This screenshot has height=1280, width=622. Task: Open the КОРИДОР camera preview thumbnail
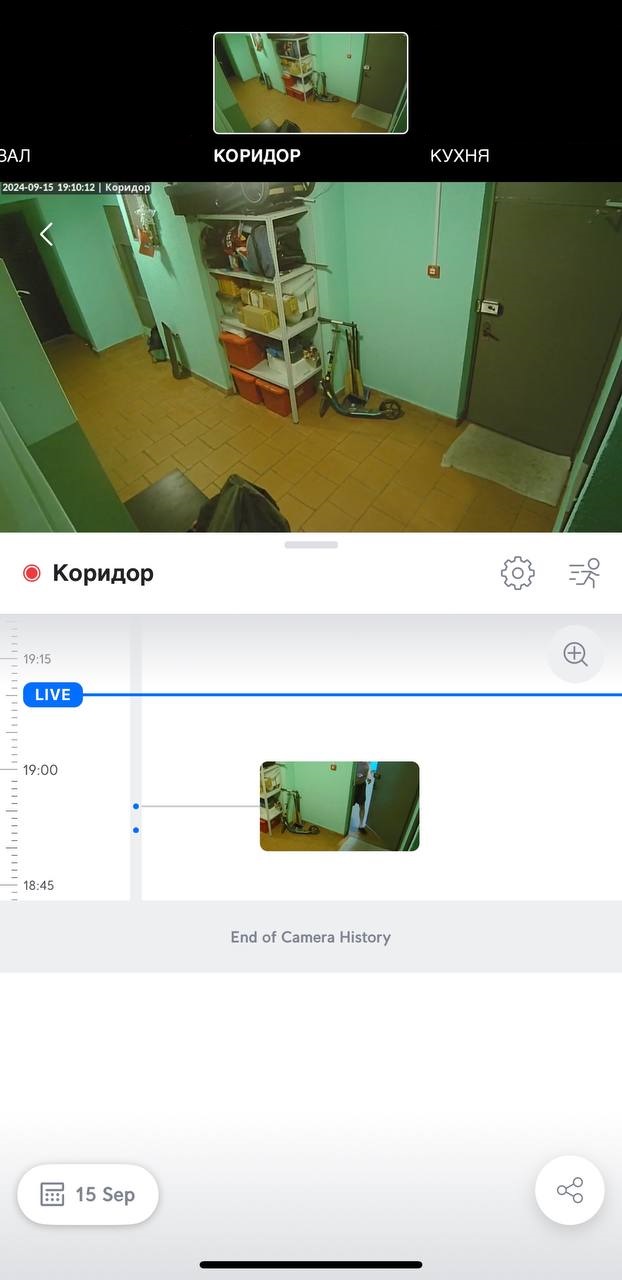[311, 83]
